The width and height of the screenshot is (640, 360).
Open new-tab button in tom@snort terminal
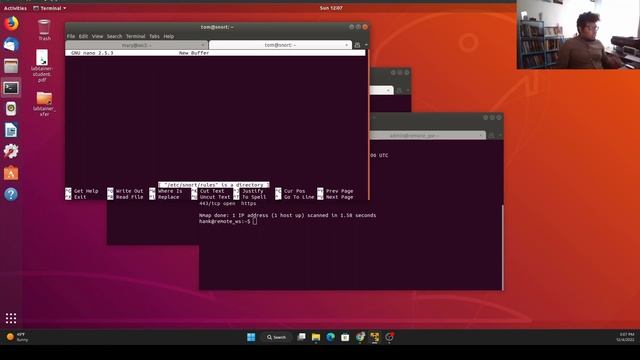tap(357, 45)
